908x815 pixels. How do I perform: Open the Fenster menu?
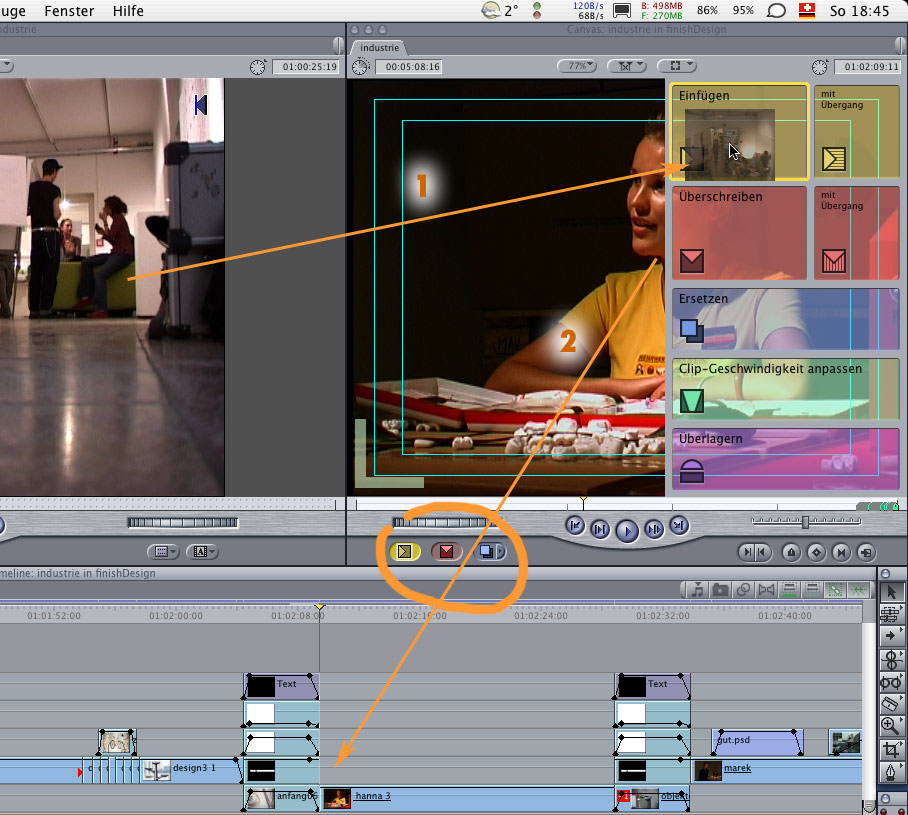pyautogui.click(x=70, y=11)
